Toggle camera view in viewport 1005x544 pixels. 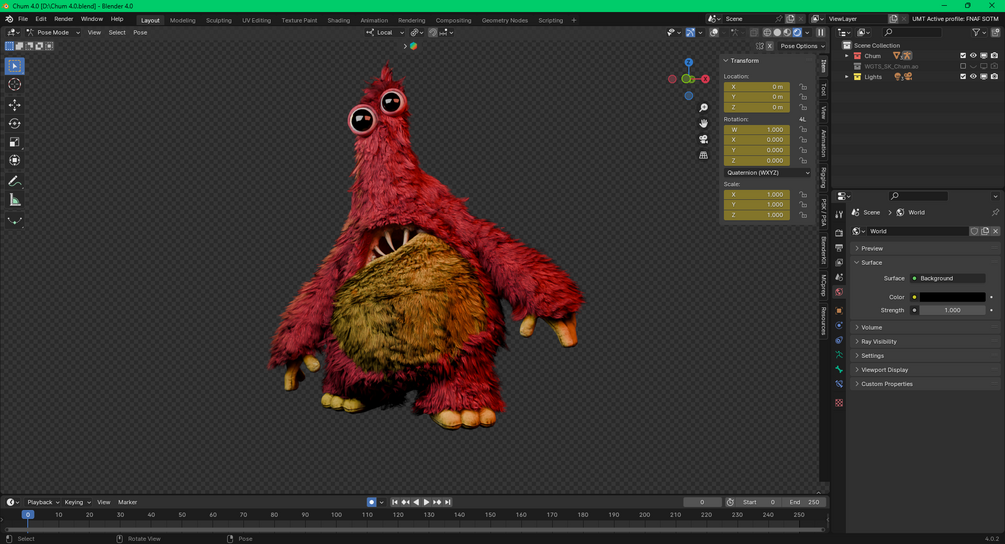703,139
